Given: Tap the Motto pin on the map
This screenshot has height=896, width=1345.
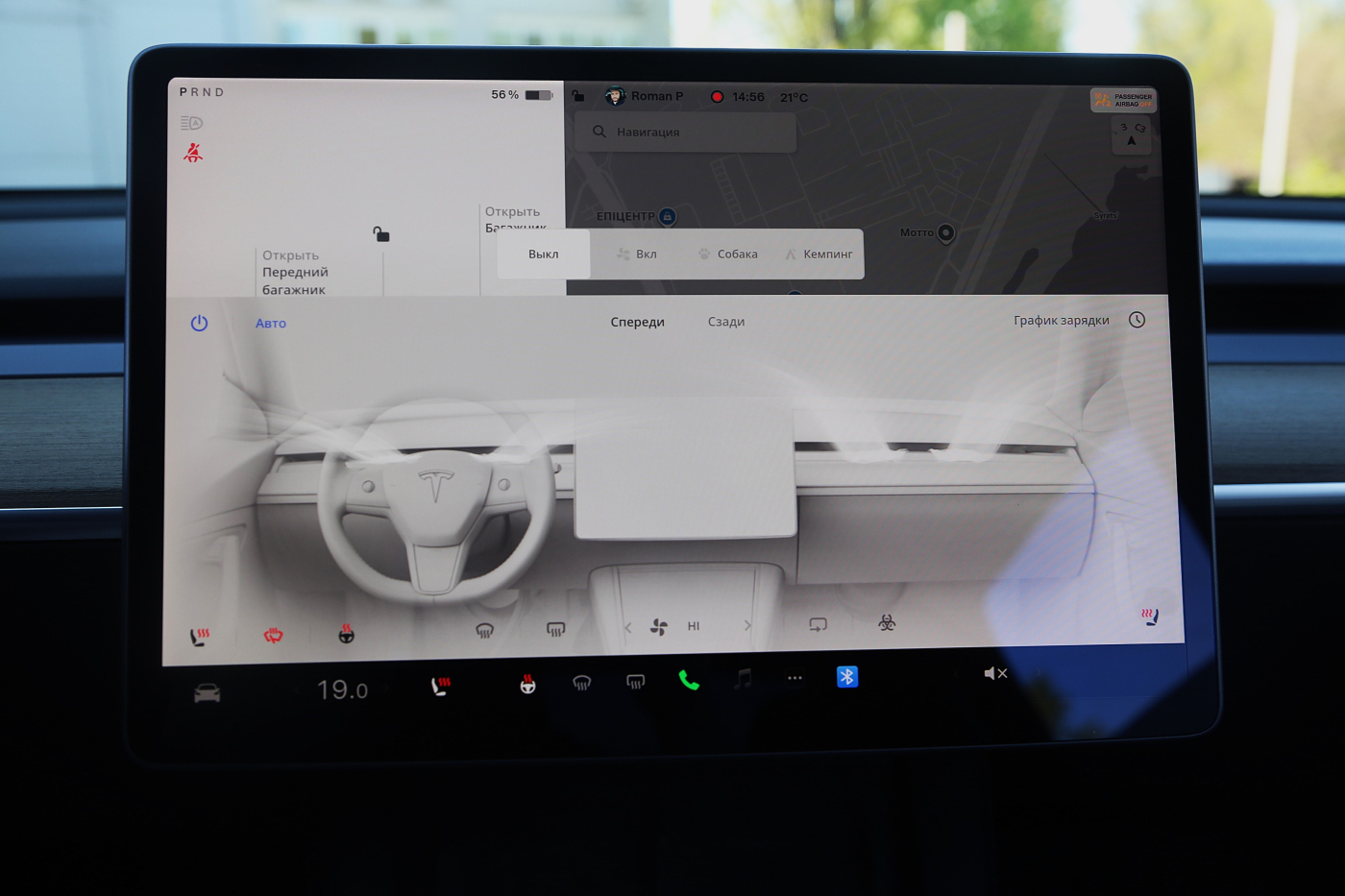Looking at the screenshot, I should click(946, 233).
